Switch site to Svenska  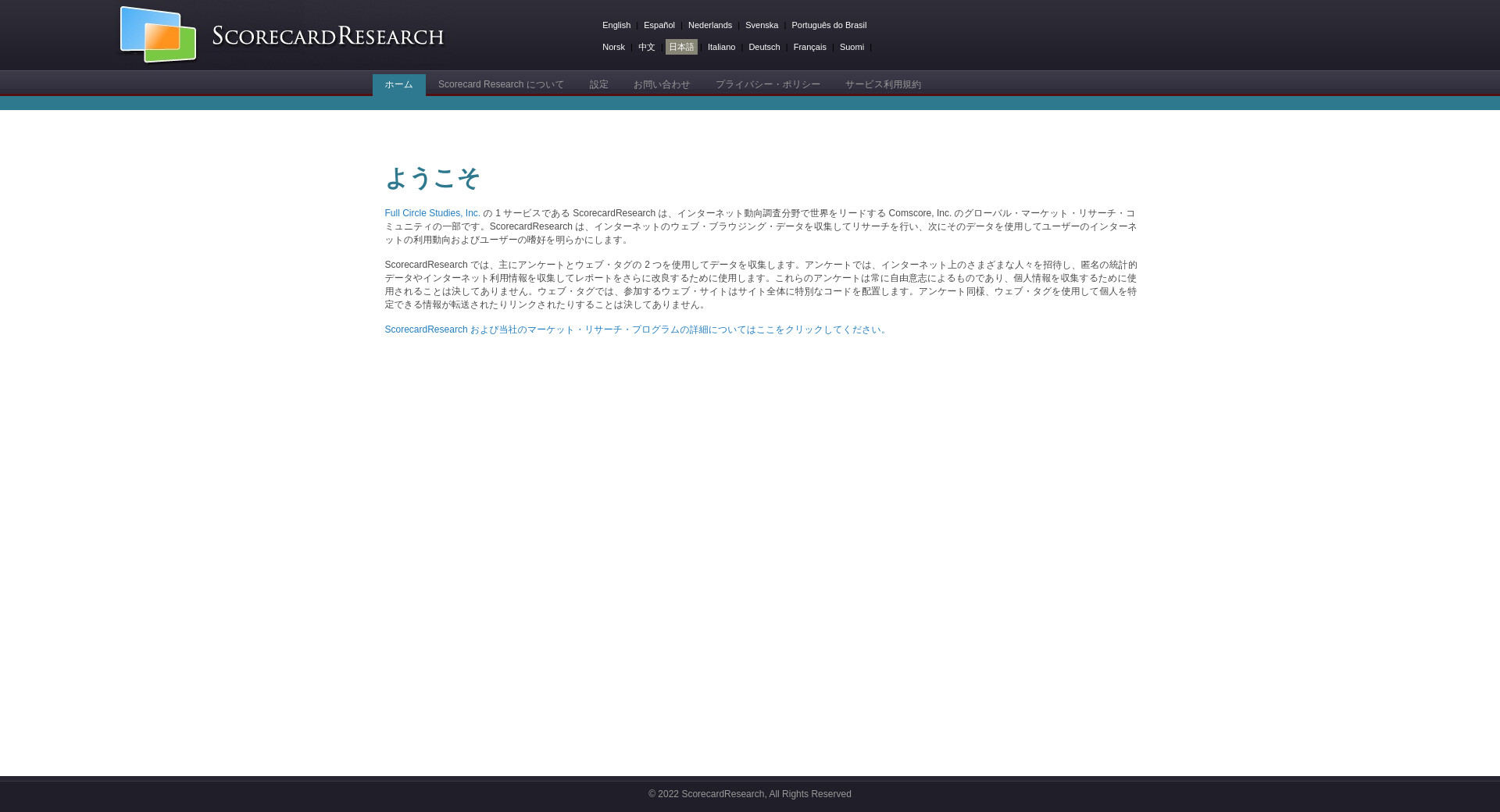tap(761, 25)
